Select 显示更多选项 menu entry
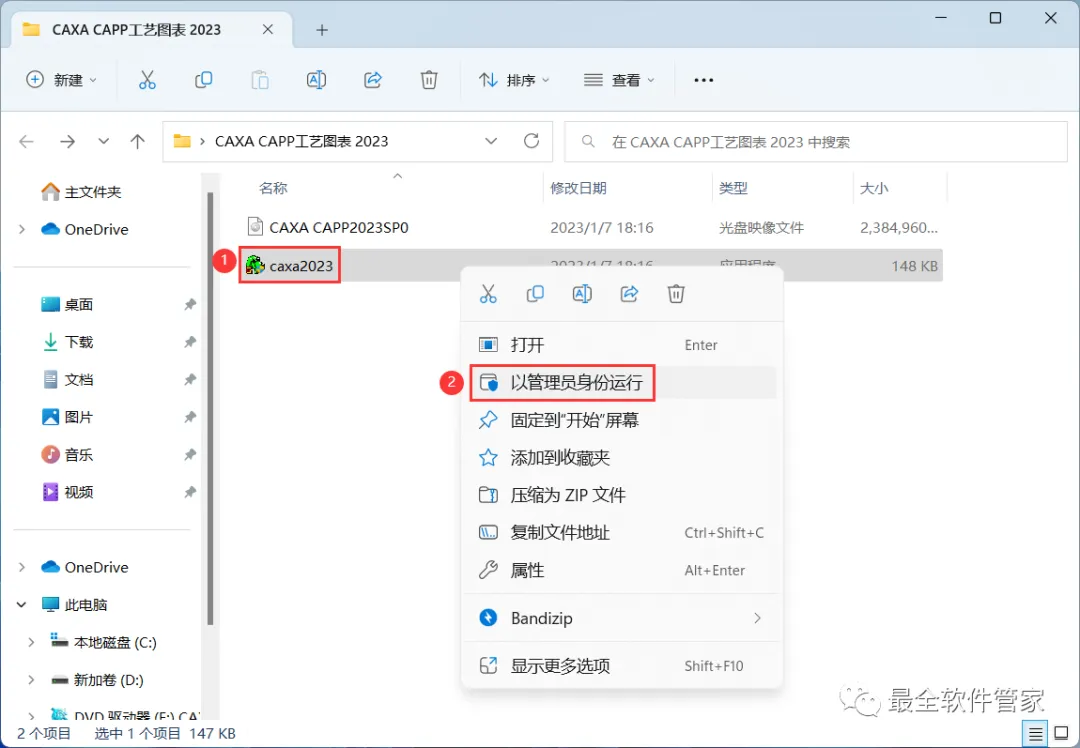1080x748 pixels. coord(622,665)
